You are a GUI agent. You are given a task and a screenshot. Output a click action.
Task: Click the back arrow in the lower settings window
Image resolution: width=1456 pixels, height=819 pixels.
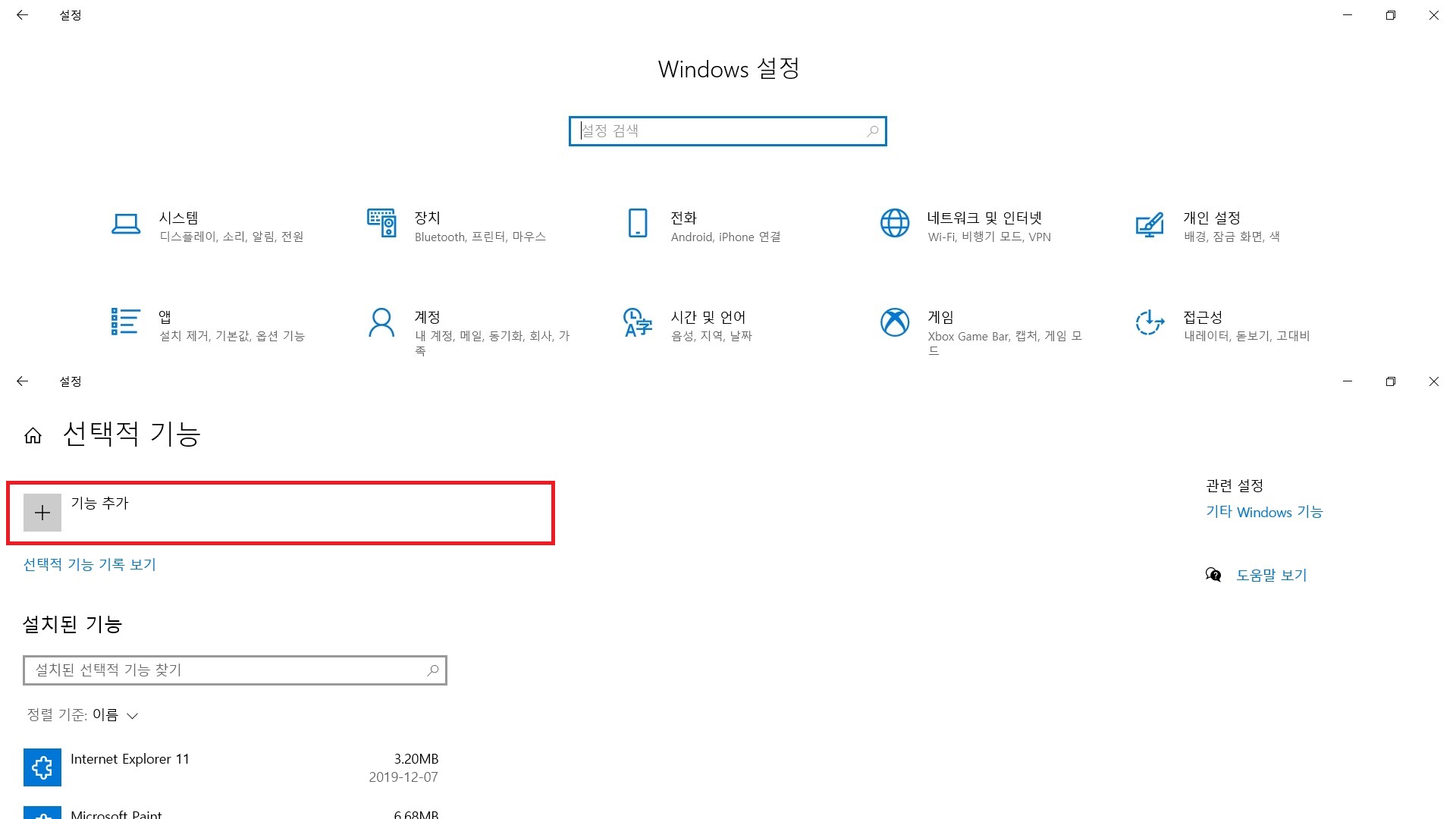tap(23, 381)
